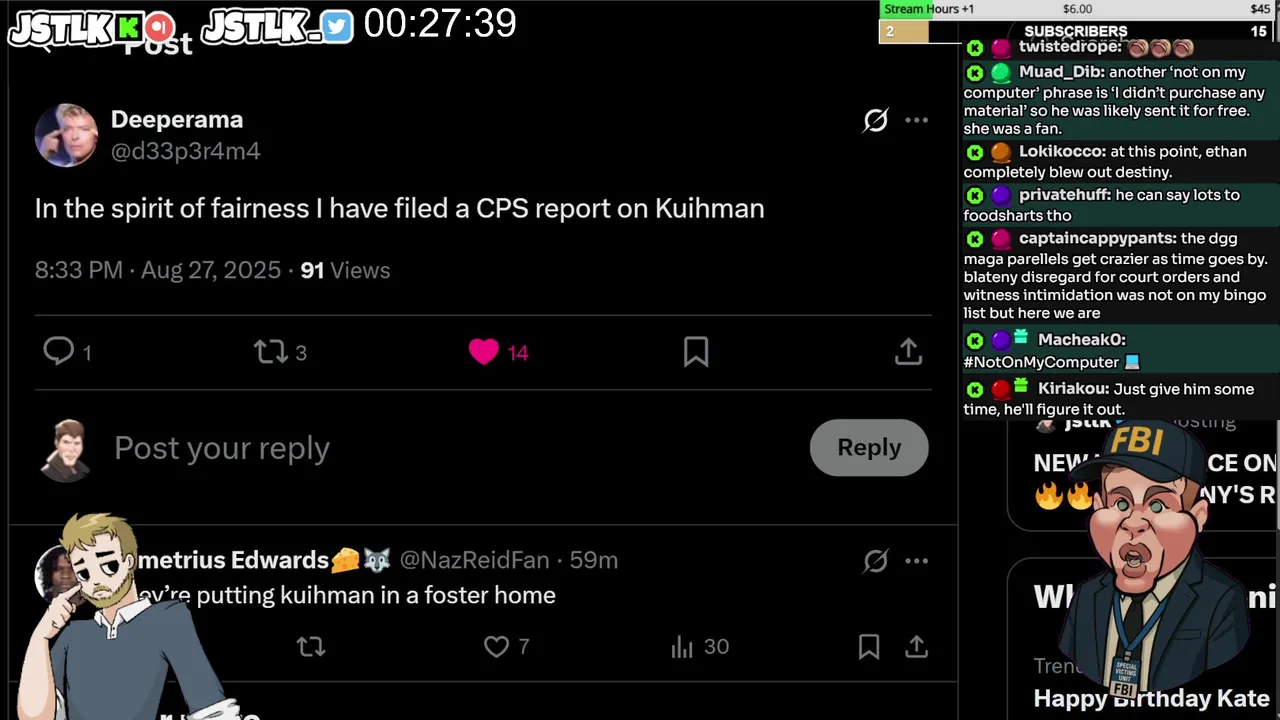Repost NazReidFan's foster home reply
This screenshot has height=720, width=1280.
311,647
